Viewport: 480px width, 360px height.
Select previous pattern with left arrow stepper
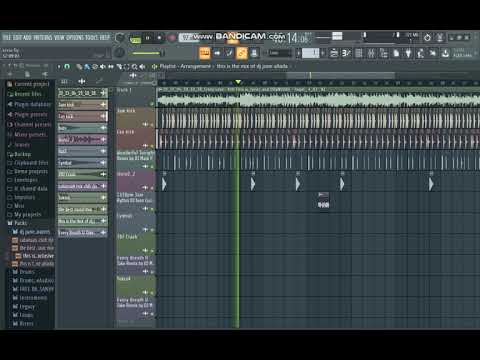pos(298,53)
